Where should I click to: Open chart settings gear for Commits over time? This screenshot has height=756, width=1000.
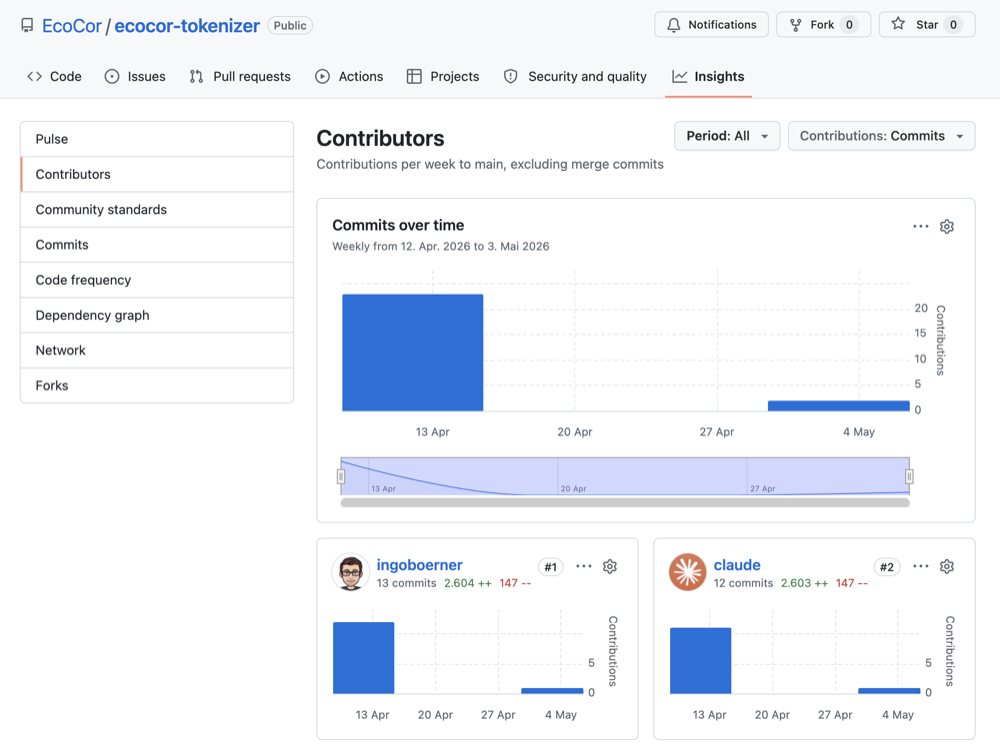coord(946,226)
